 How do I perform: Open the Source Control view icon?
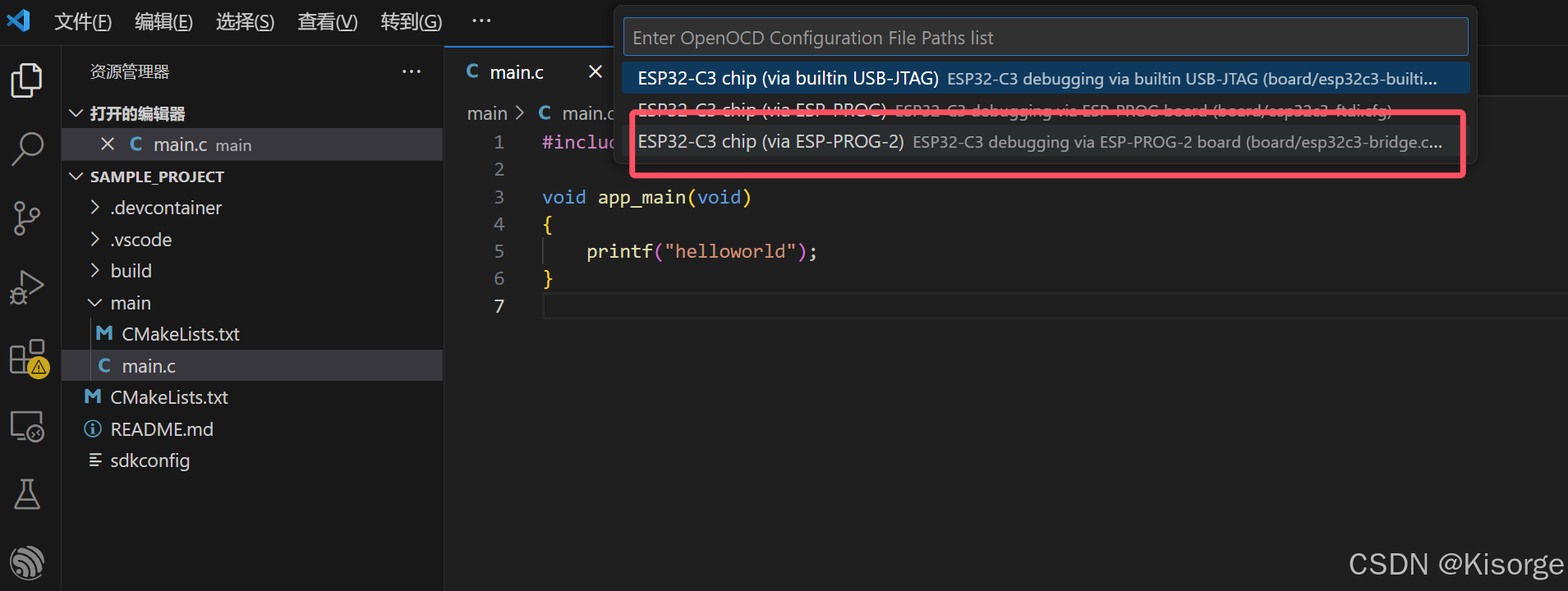[x=27, y=218]
